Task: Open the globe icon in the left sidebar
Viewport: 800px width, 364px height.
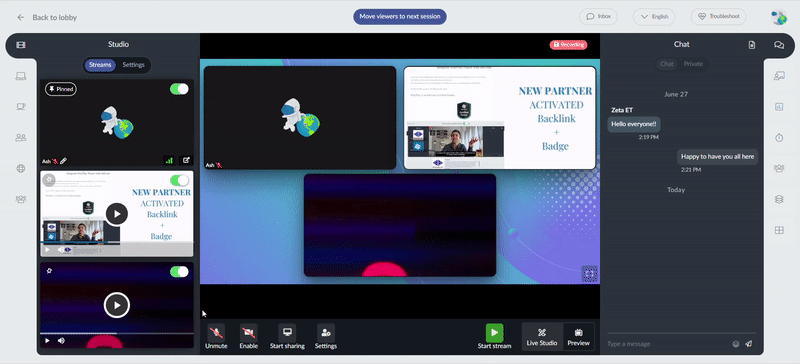Action: tap(21, 168)
